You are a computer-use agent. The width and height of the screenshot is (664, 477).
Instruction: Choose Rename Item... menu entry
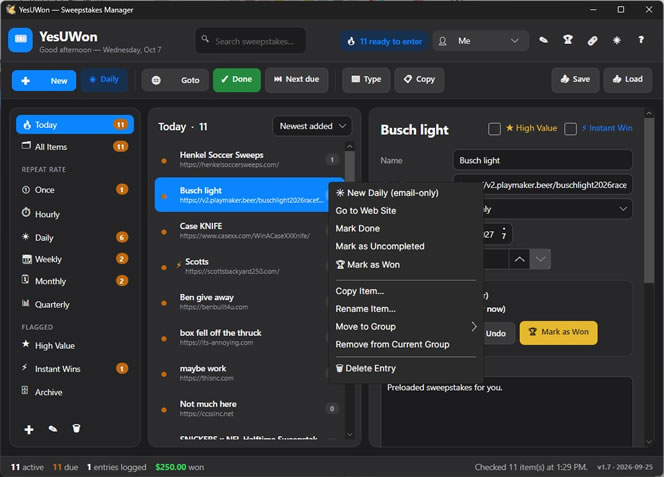(406, 309)
